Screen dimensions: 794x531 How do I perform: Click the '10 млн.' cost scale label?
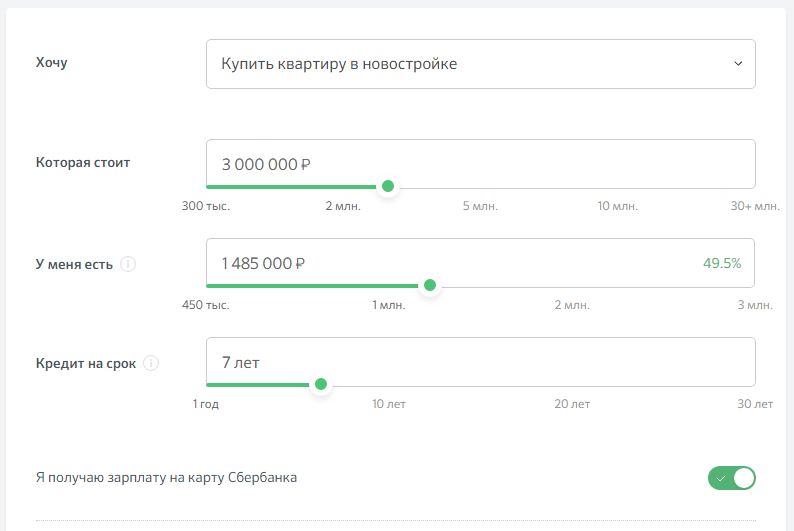tap(618, 206)
